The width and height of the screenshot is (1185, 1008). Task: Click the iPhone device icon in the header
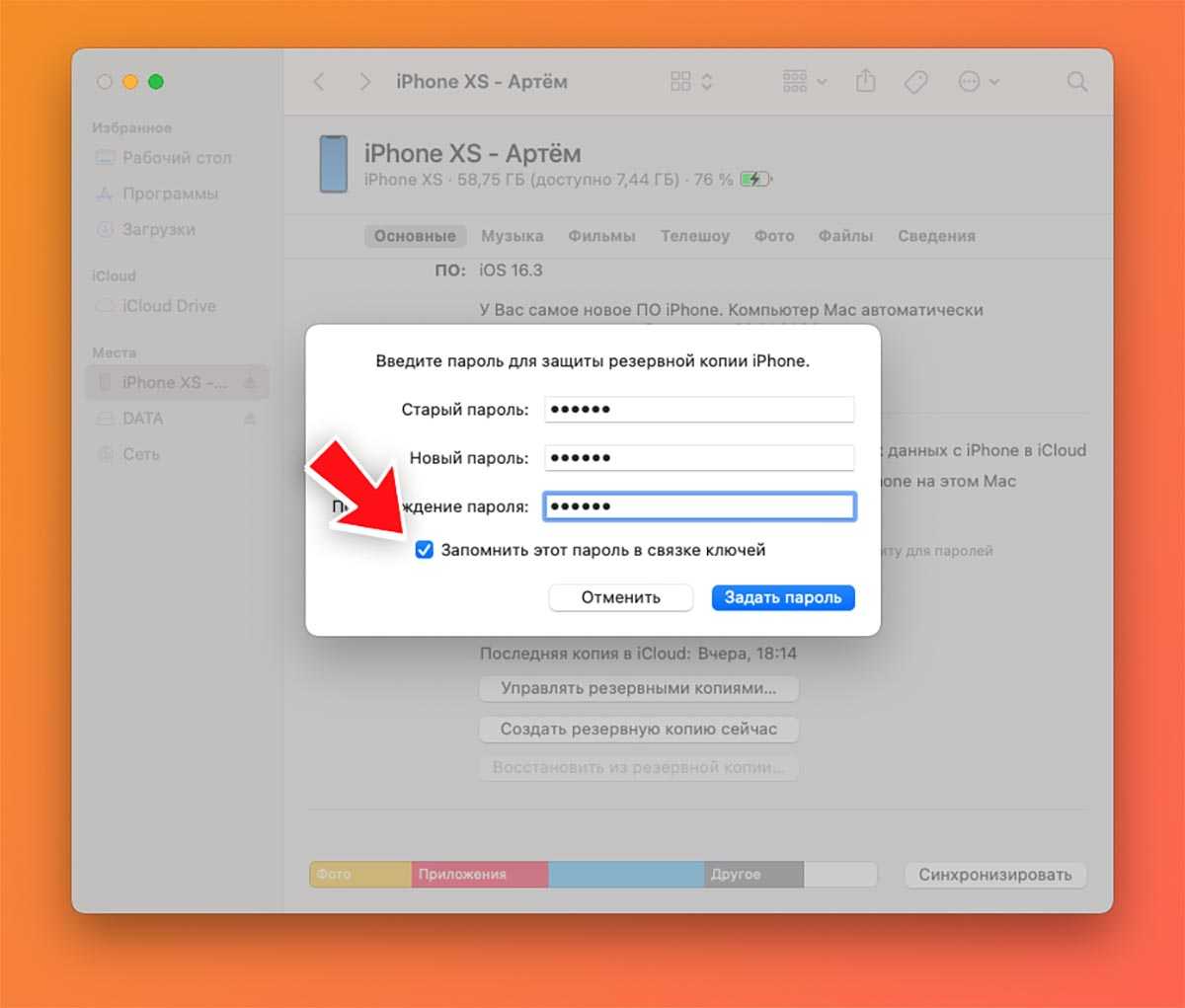point(334,164)
